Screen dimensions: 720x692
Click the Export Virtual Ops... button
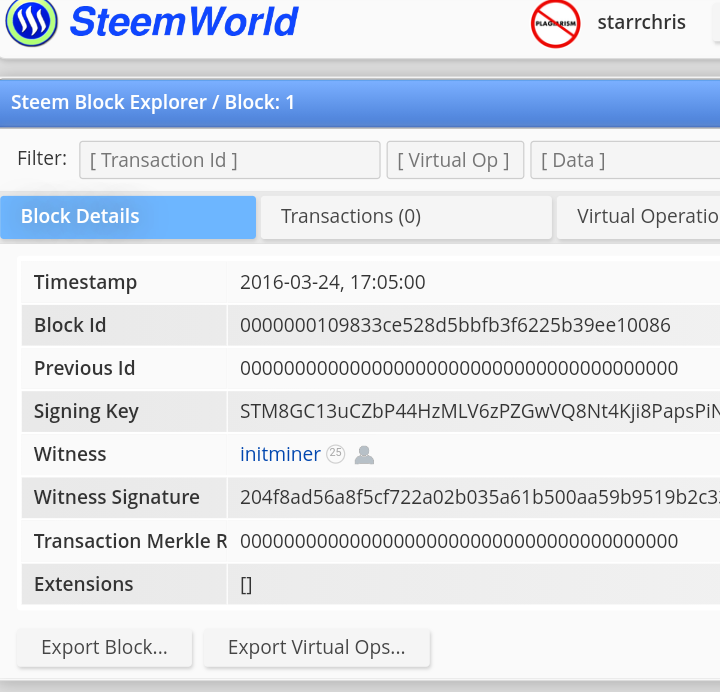(317, 647)
